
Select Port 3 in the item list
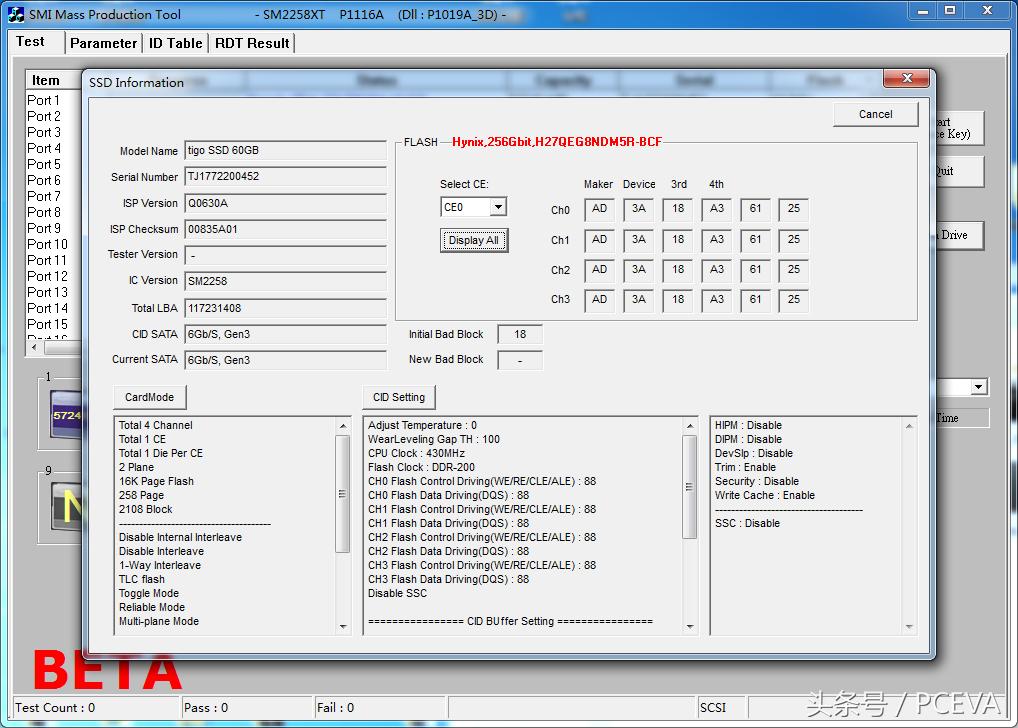point(44,132)
